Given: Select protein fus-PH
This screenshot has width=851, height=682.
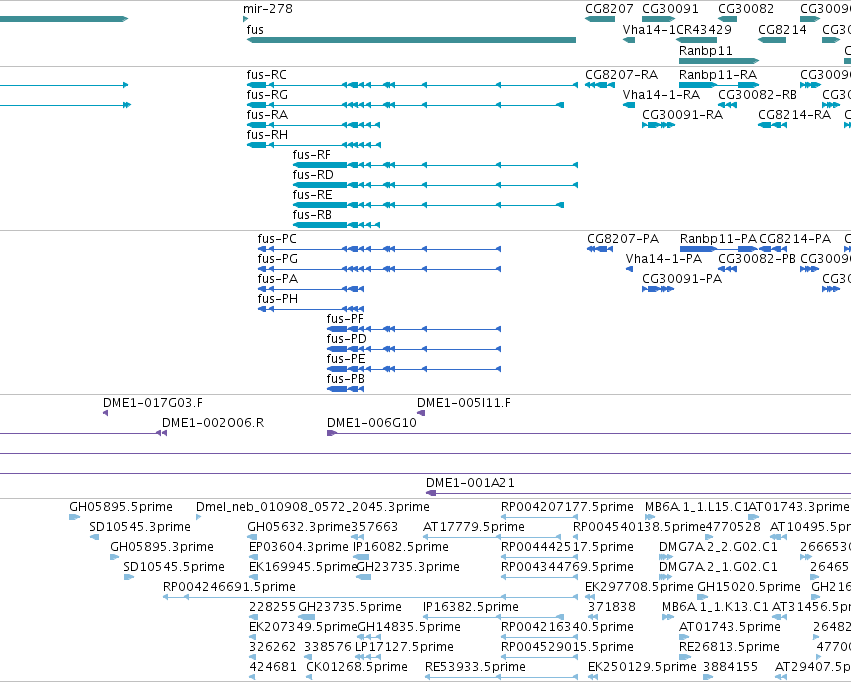Looking at the screenshot, I should click(311, 309).
